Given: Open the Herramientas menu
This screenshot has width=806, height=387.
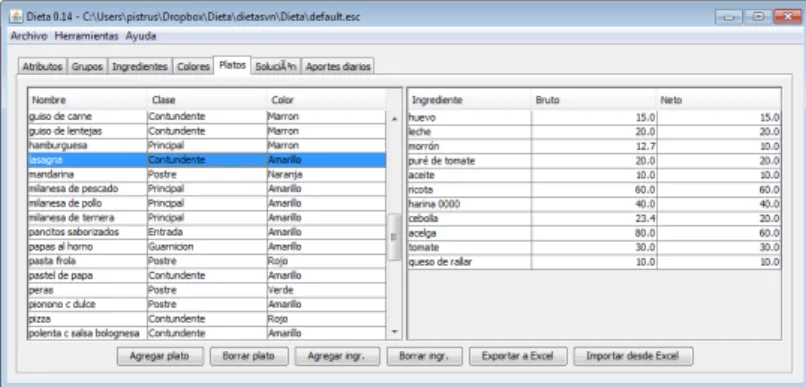Looking at the screenshot, I should [86, 36].
